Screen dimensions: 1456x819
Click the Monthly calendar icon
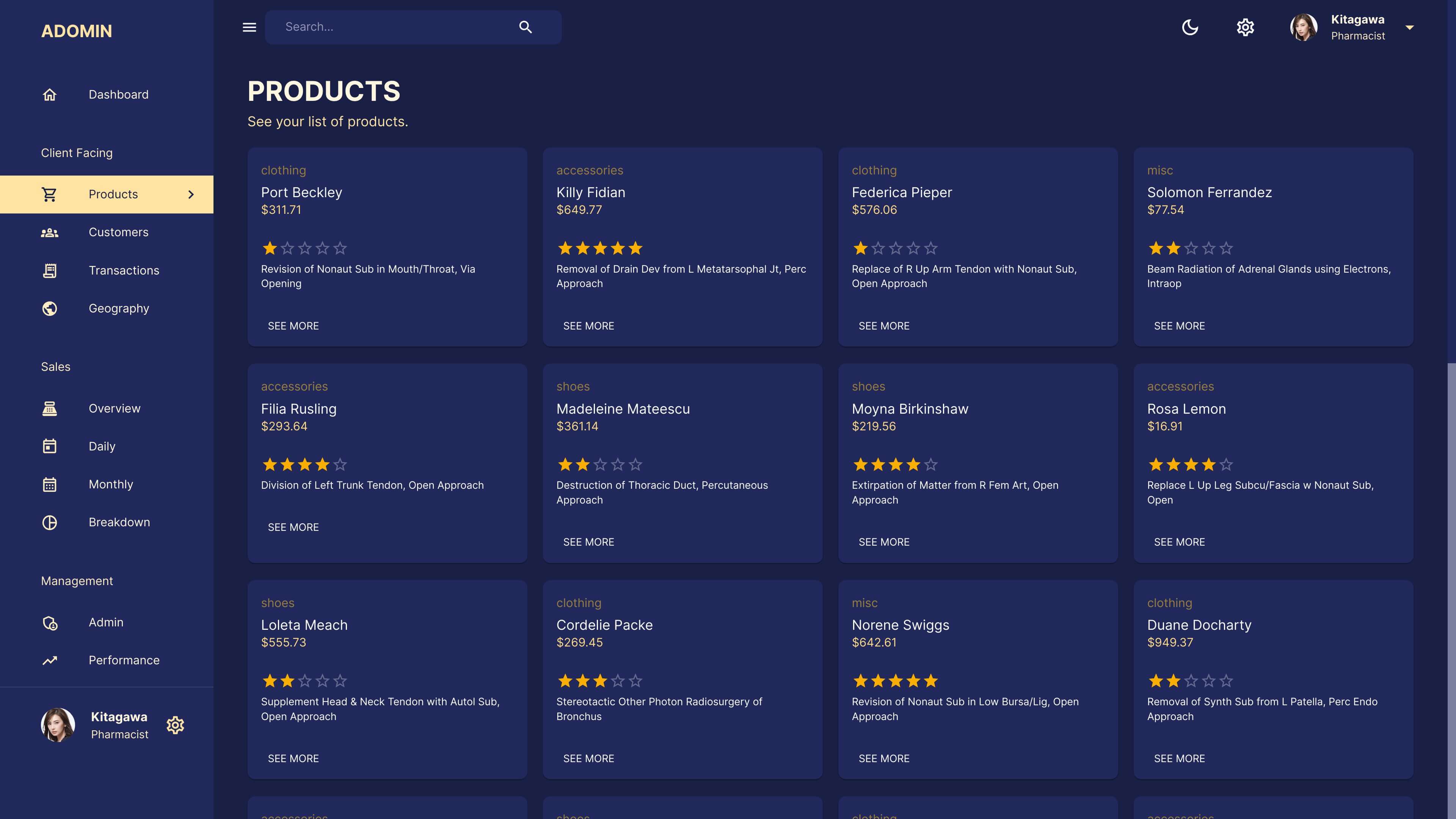click(50, 485)
